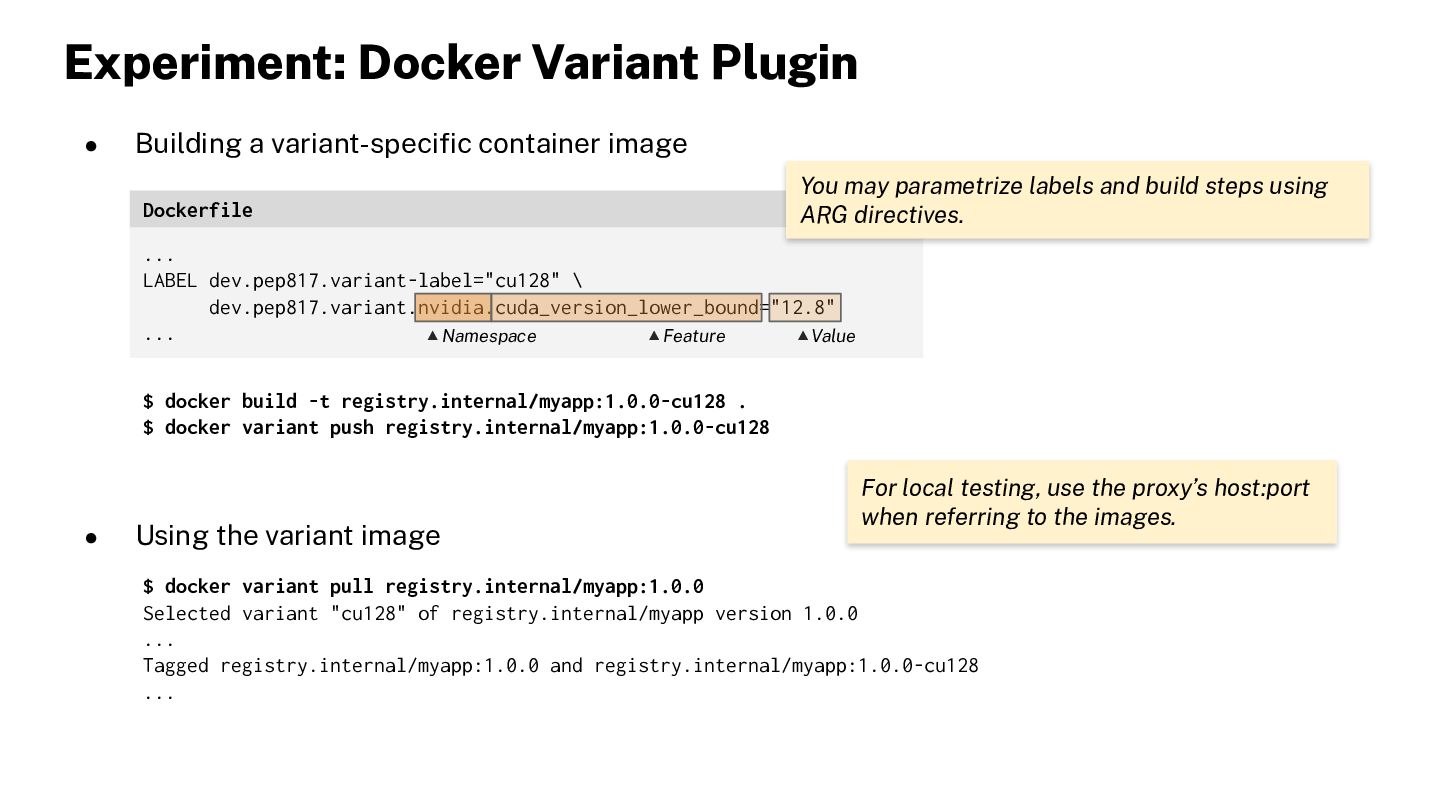Select the cuda_version_lower_bound feature box
The image size is (1440, 810).
tap(627, 308)
